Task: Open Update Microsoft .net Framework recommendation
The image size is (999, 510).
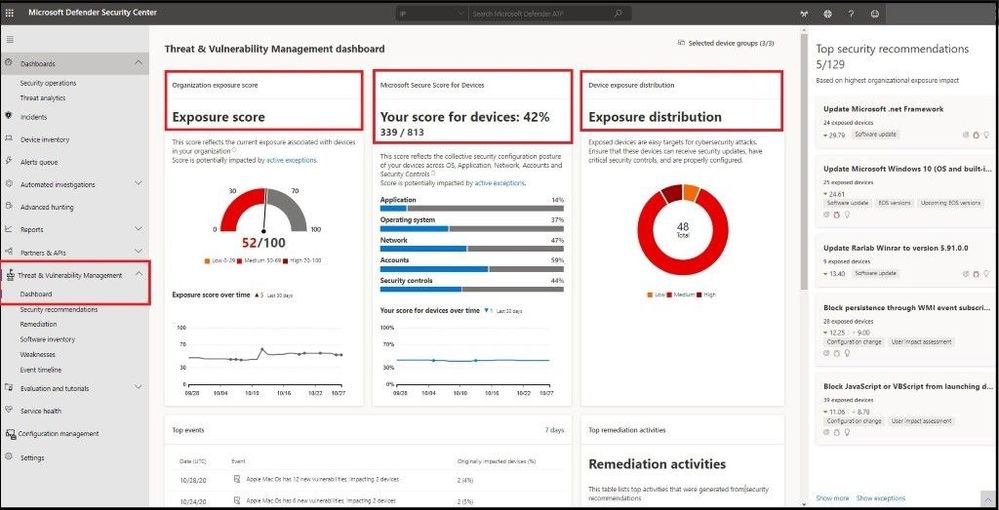Action: [883, 109]
